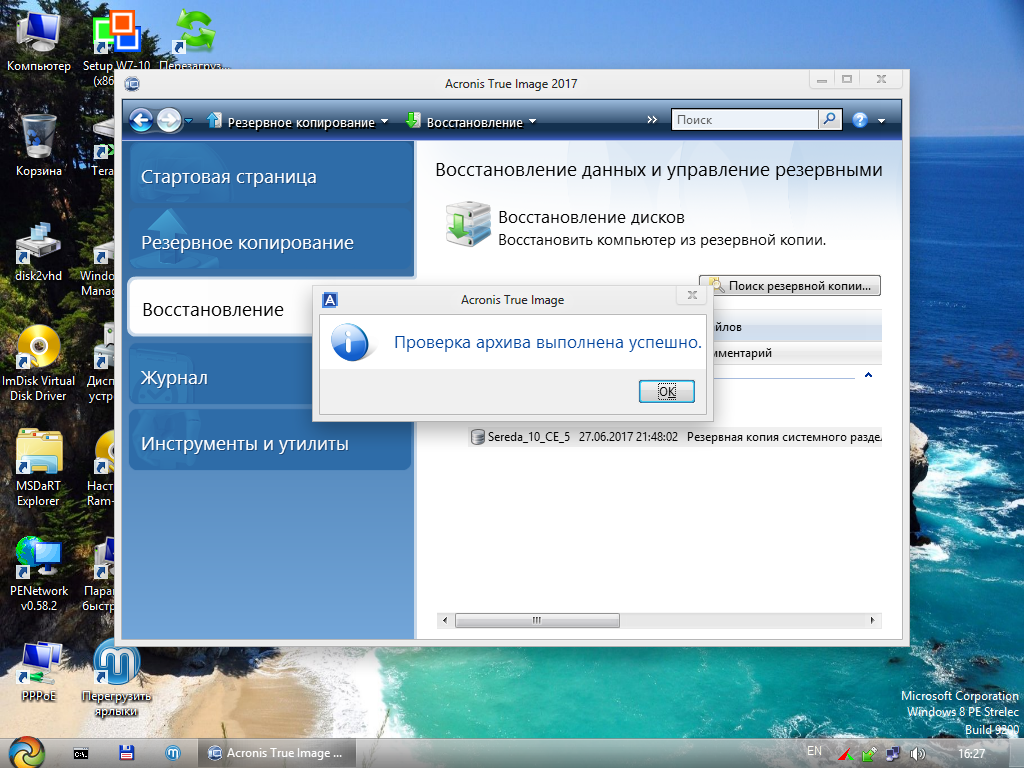Screen dimensions: 1024x768
Task: Open Корзина recycle bin icon
Action: click(39, 145)
